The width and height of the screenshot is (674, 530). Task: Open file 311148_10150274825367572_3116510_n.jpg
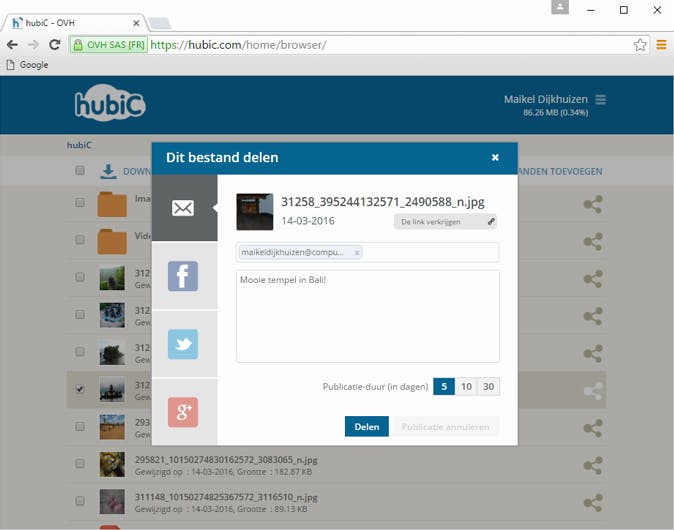click(x=226, y=497)
